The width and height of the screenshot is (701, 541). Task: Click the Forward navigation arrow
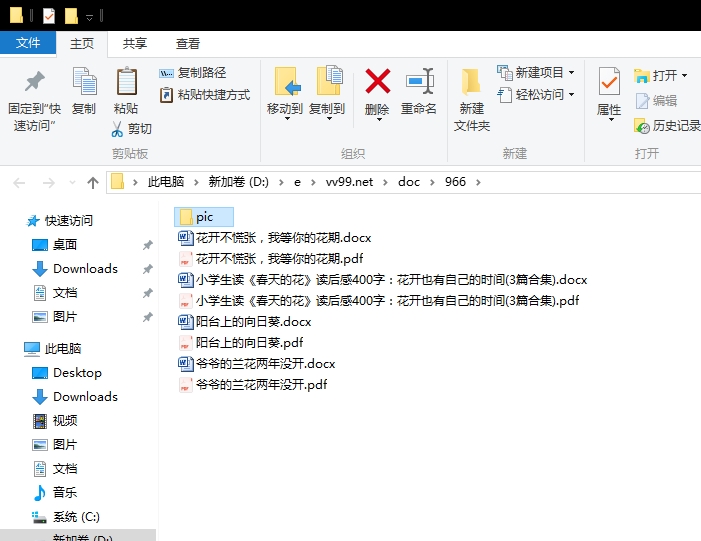pyautogui.click(x=48, y=182)
